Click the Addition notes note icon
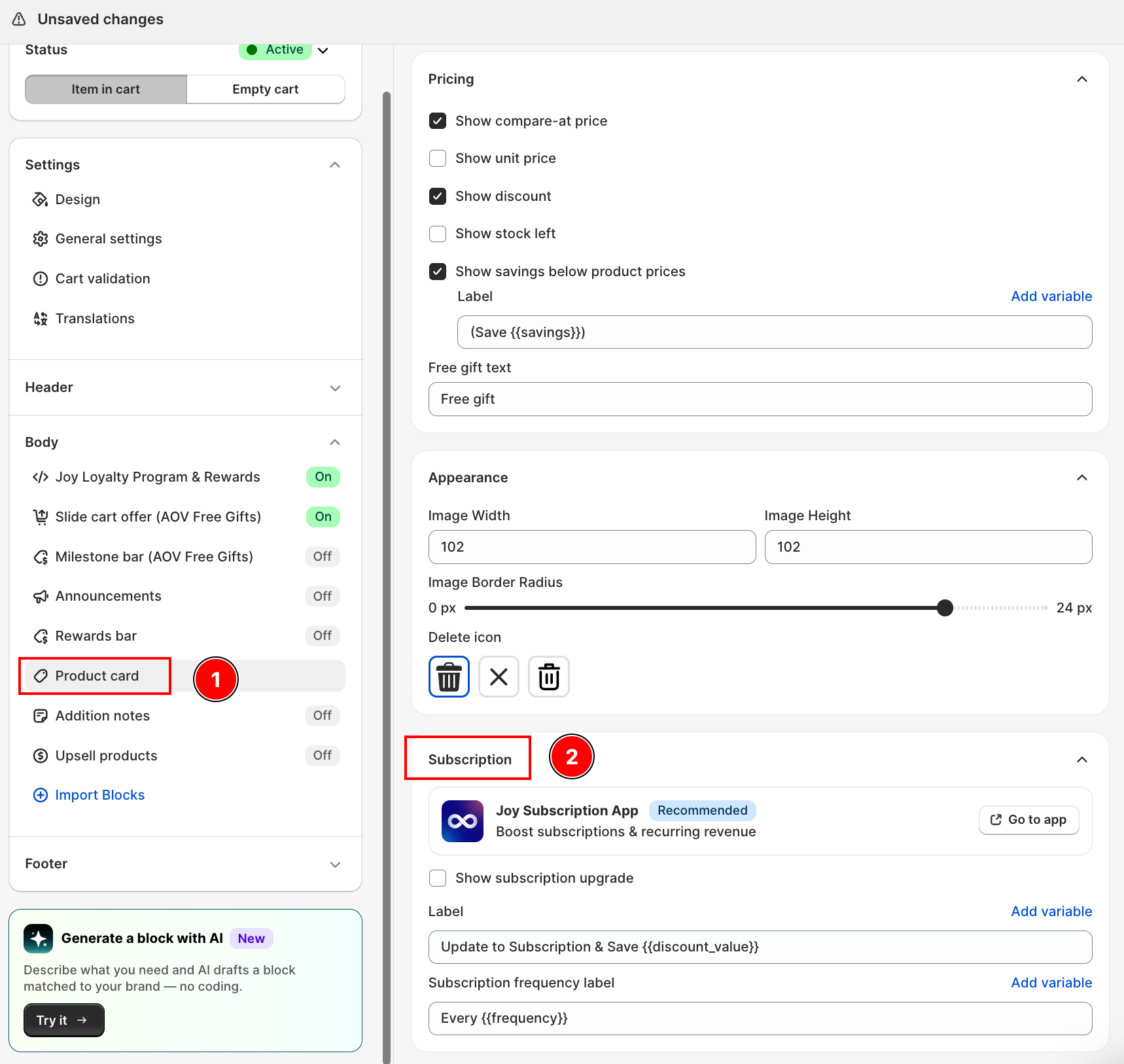 (41, 716)
